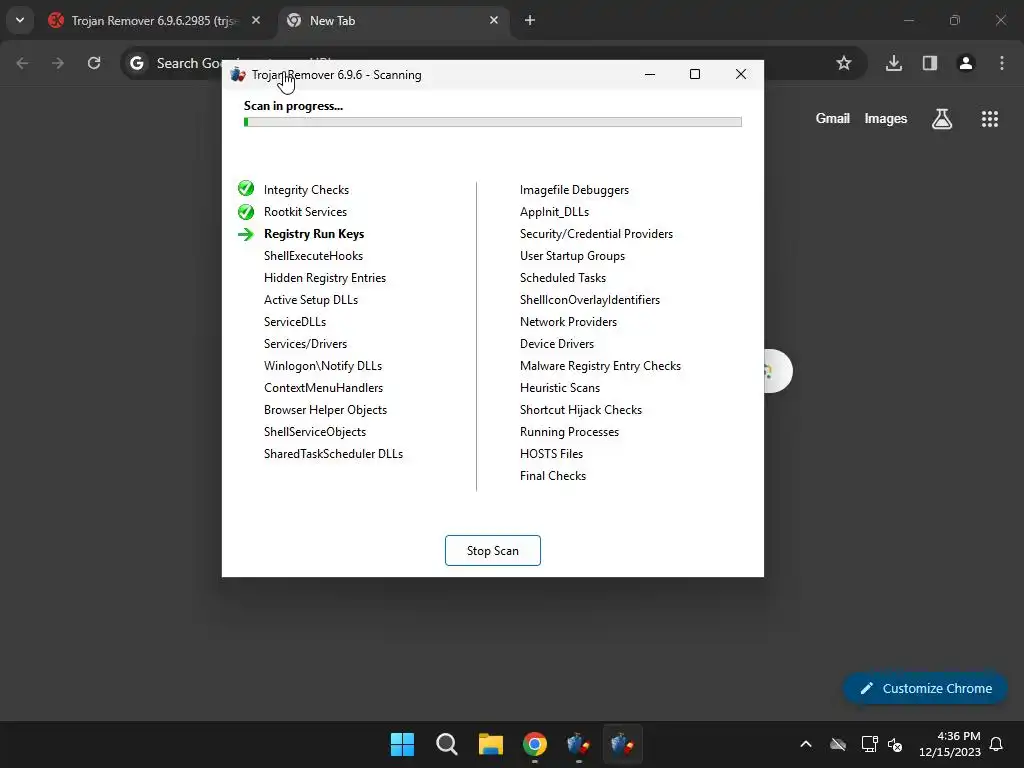Click the green arrow beside Registry Run Keys
The image size is (1024, 768).
coord(246,234)
